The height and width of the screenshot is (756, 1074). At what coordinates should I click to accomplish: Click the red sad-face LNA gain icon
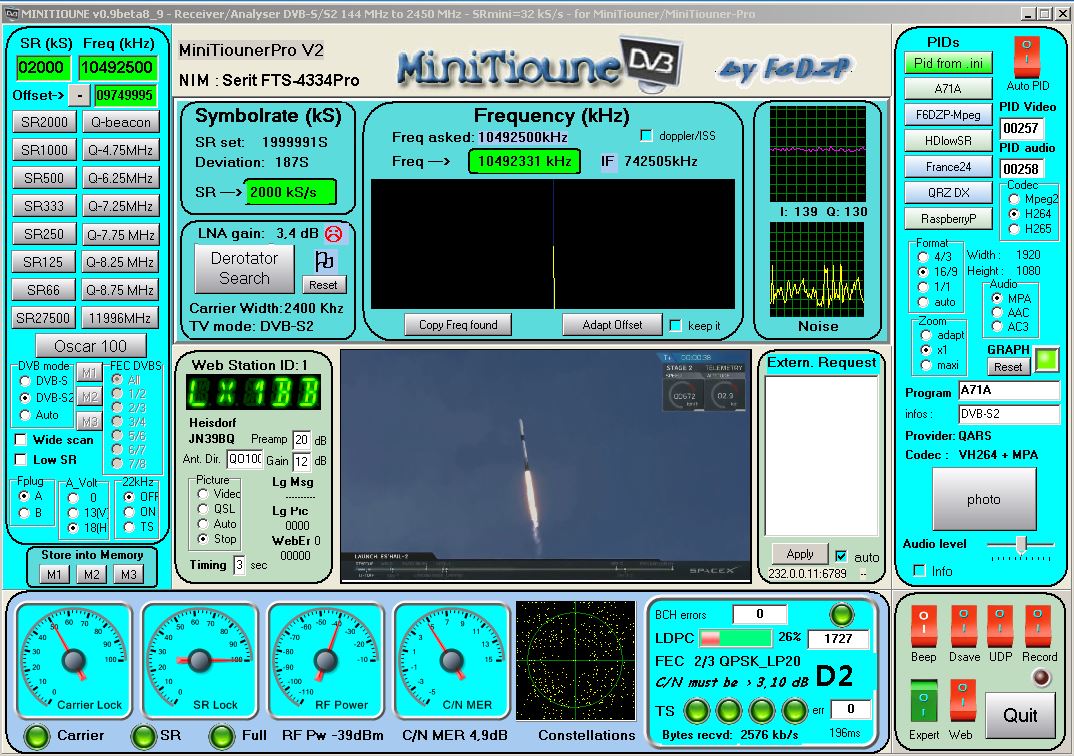click(334, 234)
